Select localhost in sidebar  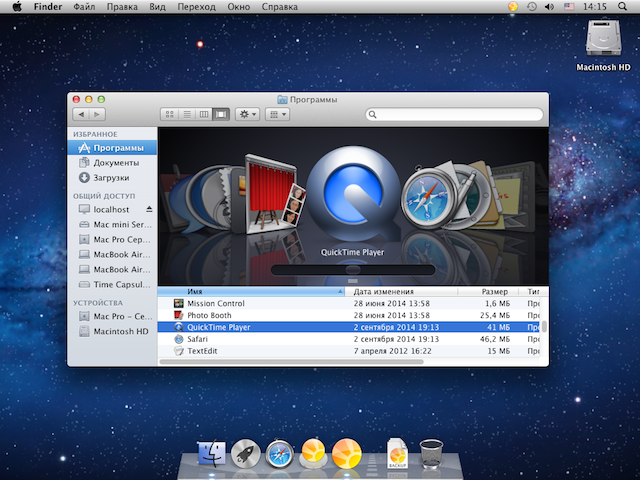[x=112, y=209]
